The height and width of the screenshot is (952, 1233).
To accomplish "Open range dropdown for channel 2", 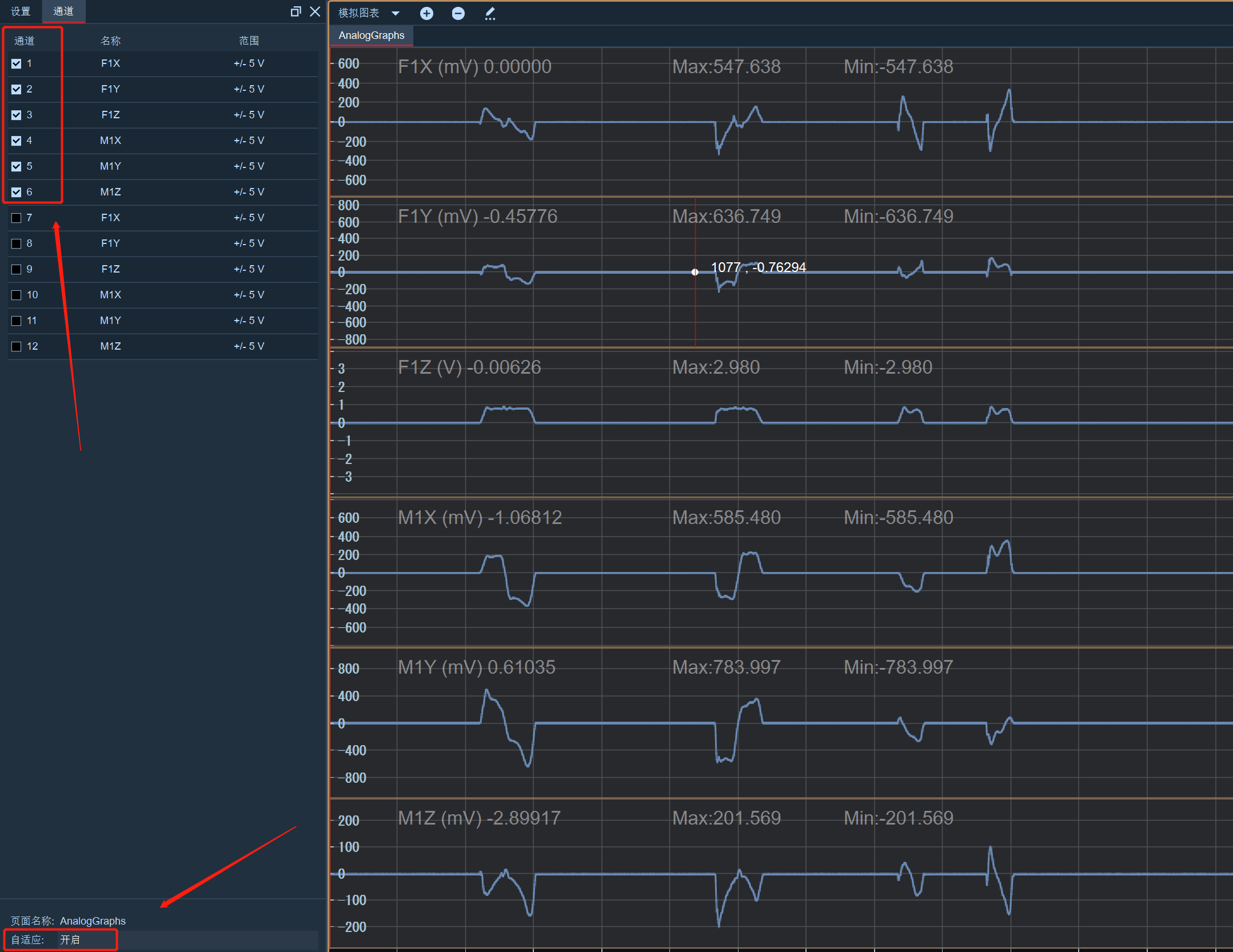I will coord(249,89).
